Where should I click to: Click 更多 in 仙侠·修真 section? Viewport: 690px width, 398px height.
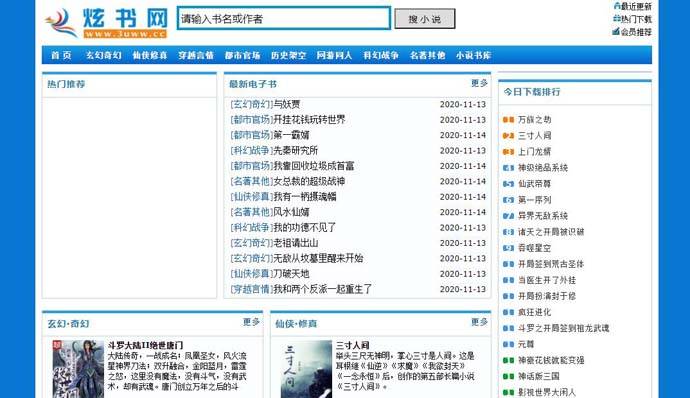pos(479,322)
